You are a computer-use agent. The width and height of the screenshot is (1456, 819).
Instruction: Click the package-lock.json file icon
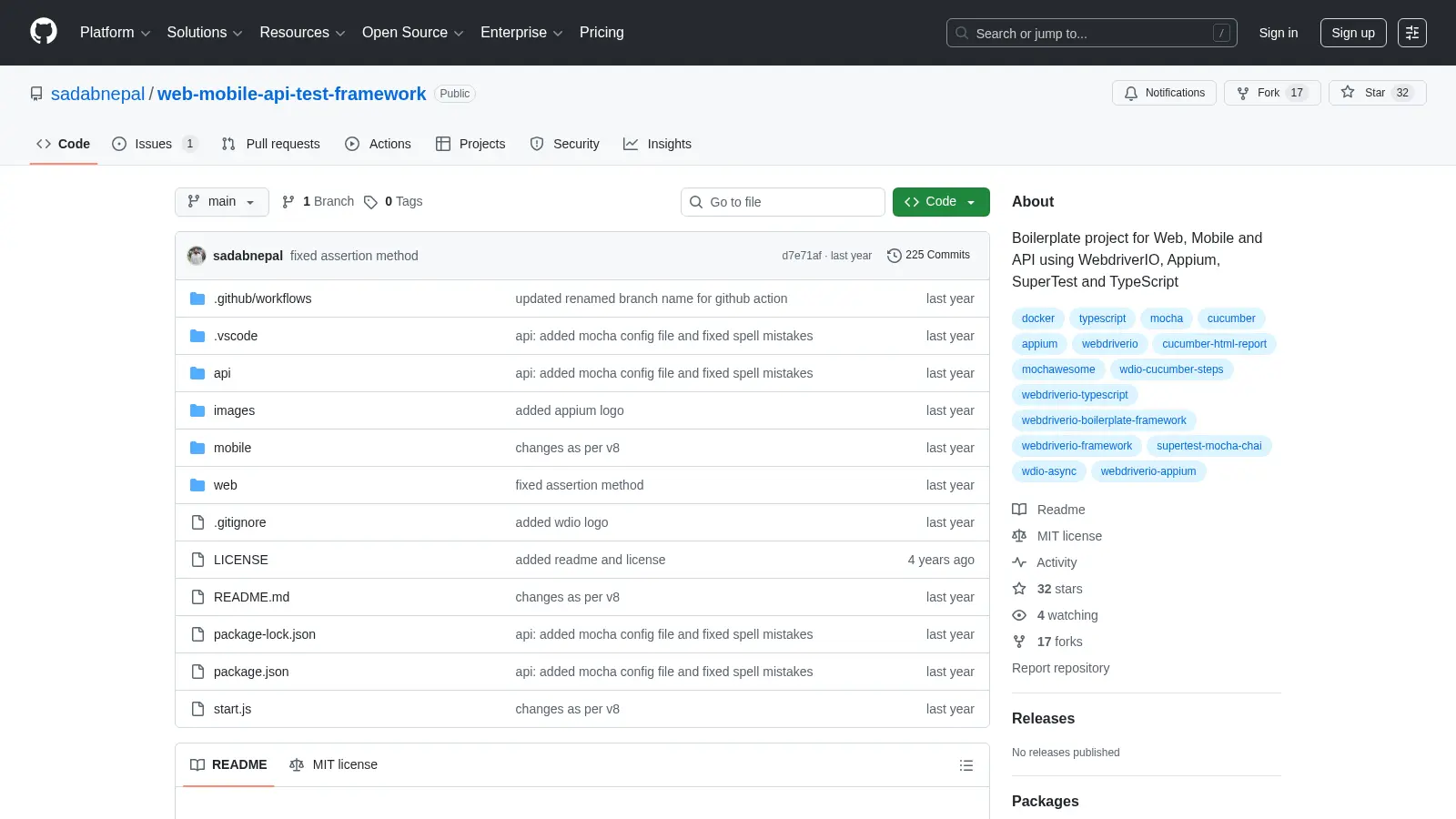[x=197, y=634]
